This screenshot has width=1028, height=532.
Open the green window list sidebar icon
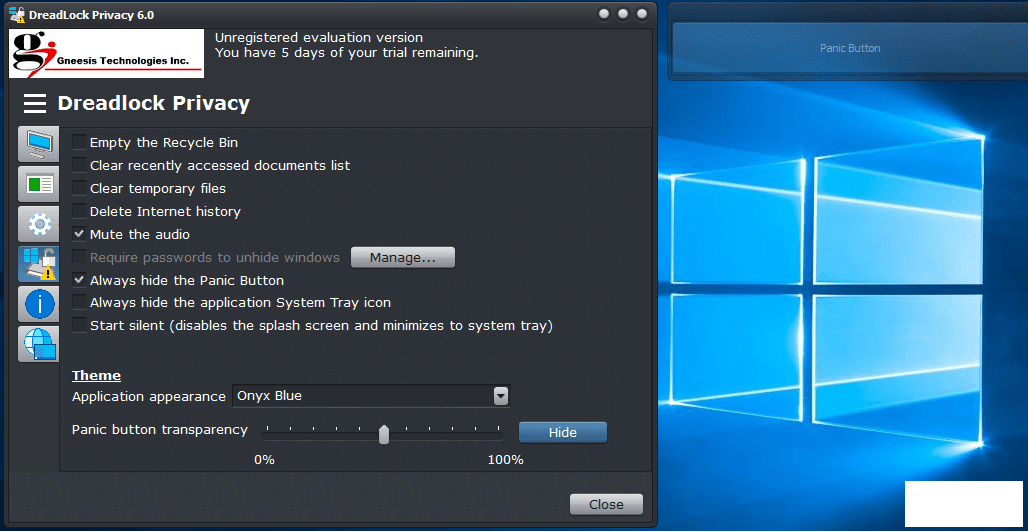39,184
